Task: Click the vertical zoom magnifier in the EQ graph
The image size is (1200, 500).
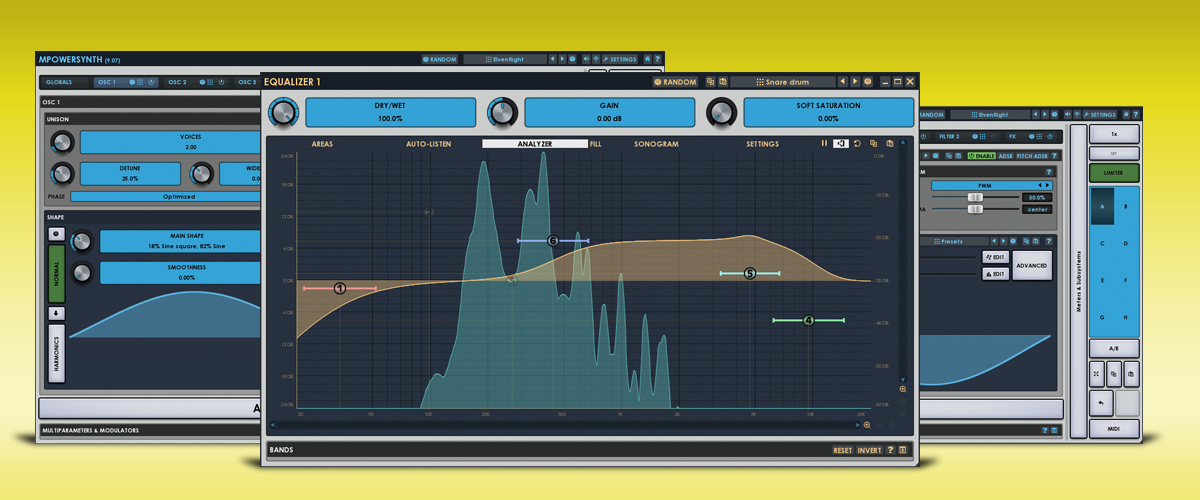Action: click(903, 389)
